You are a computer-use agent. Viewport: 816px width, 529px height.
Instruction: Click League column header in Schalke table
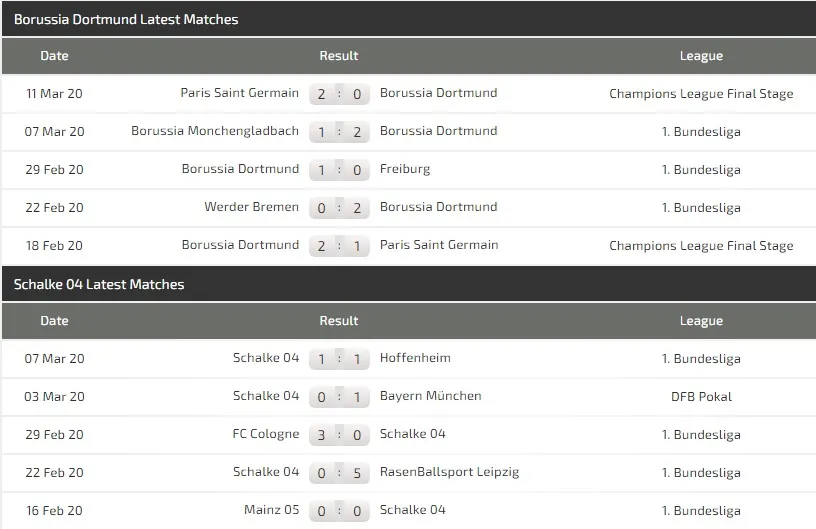click(x=701, y=321)
